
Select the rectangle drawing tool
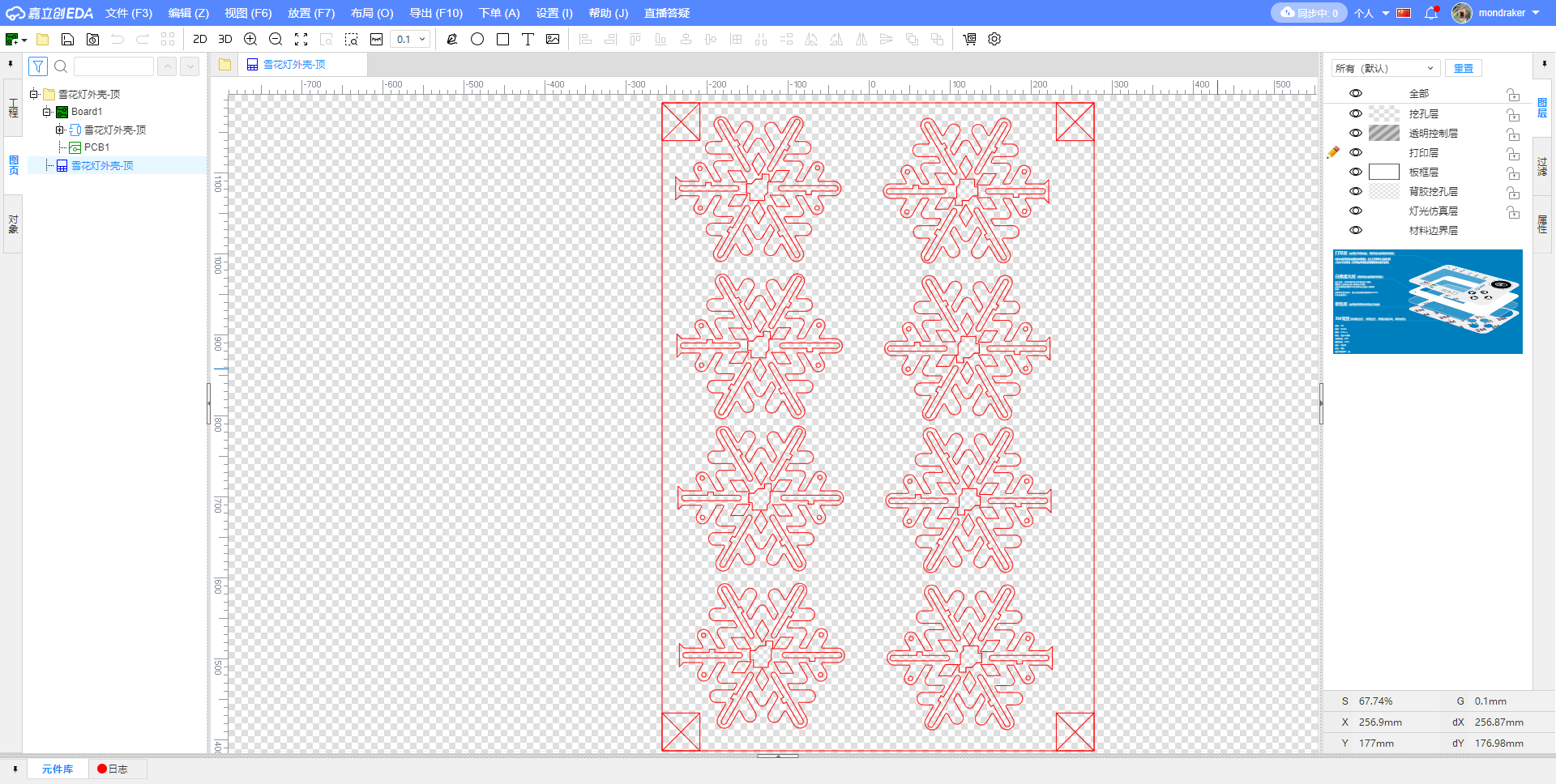502,39
